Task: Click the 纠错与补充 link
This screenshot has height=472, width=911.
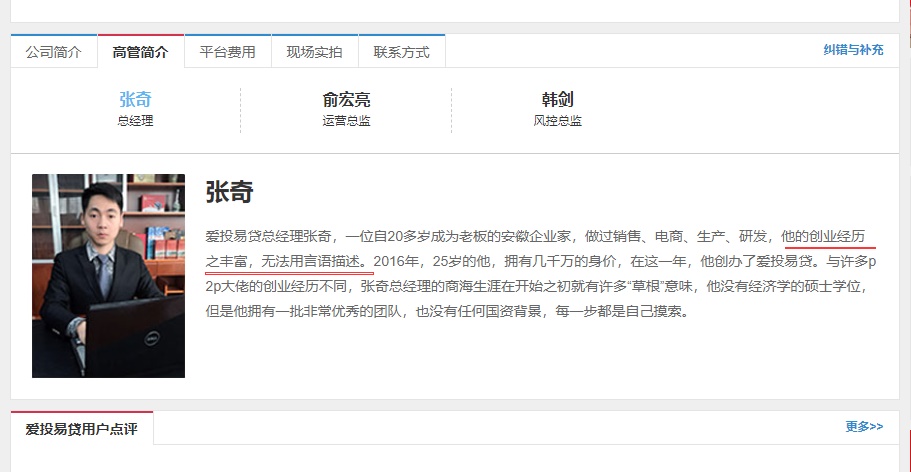Action: [853, 49]
